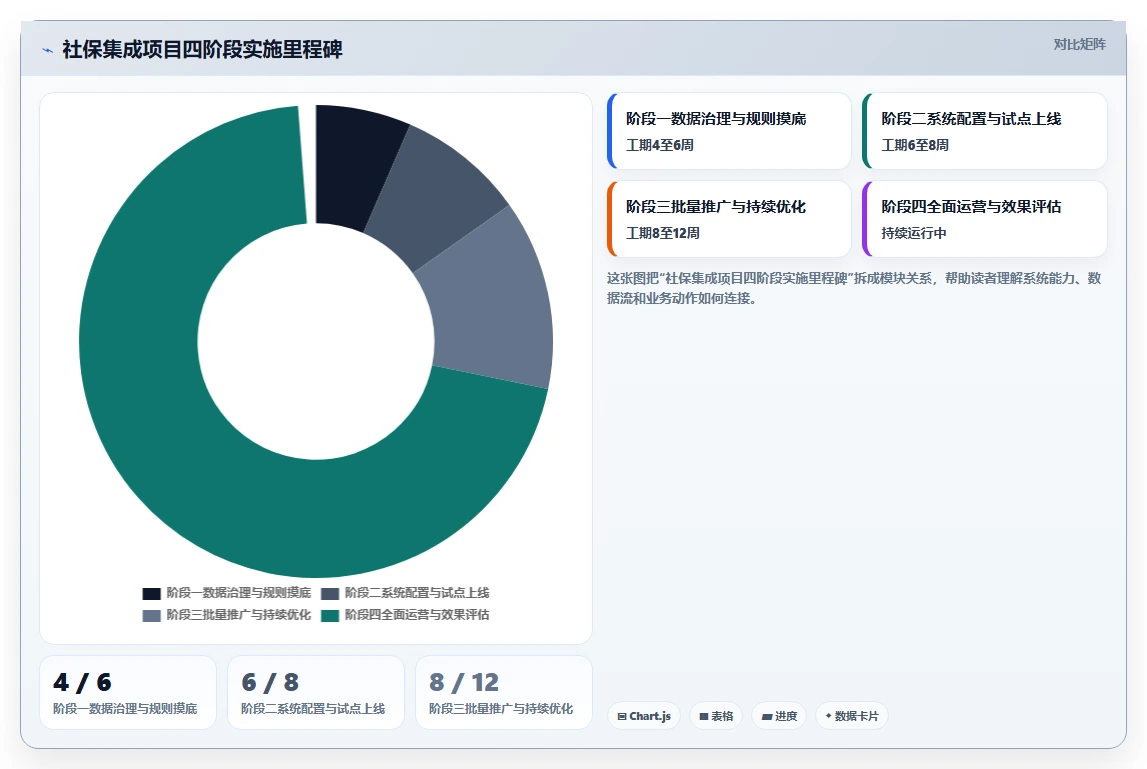The height and width of the screenshot is (769, 1147).
Task: Toggle the 阶段四全面运营与效果评估 legend swatch
Action: (x=330, y=615)
